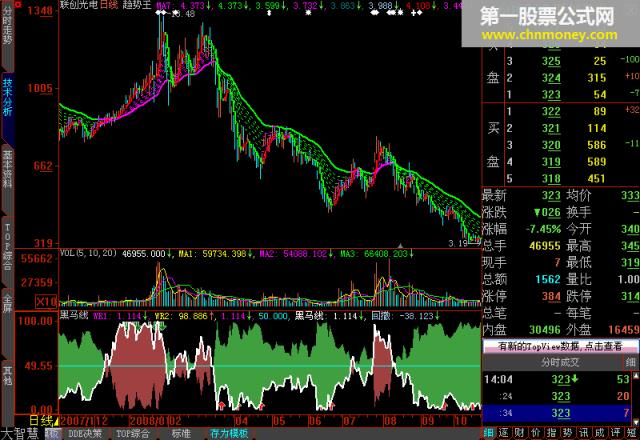Click the X10 volume scale box
640x440 pixels.
[46, 302]
